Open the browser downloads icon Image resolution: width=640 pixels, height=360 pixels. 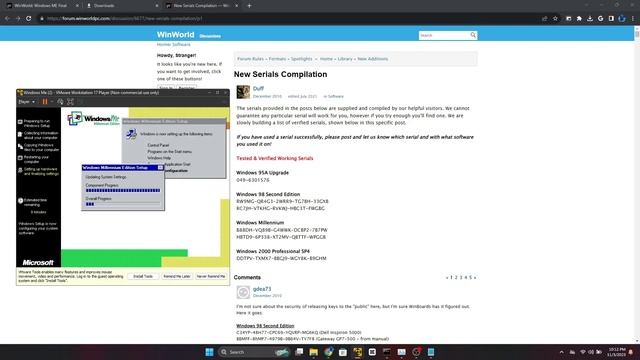pos(590,18)
